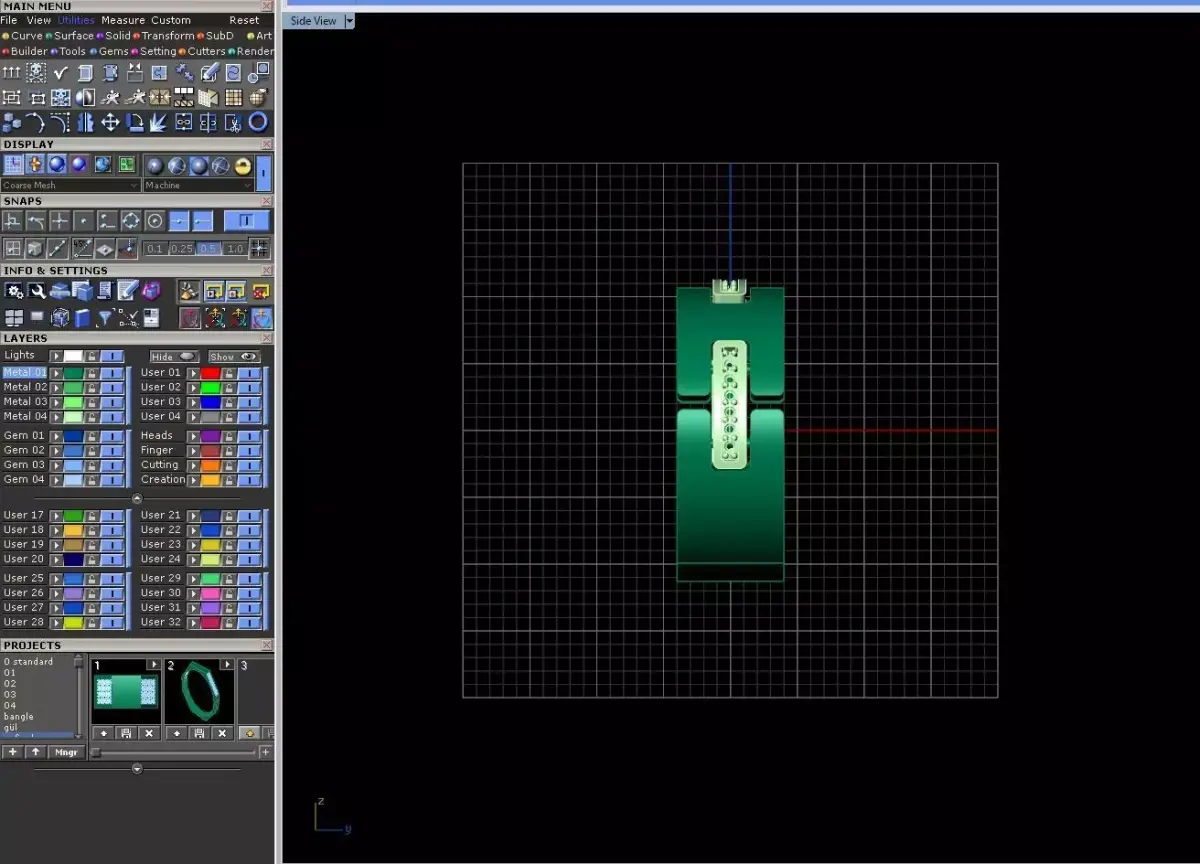
Task: Expand arrow for the User 17 layer
Action: point(56,515)
